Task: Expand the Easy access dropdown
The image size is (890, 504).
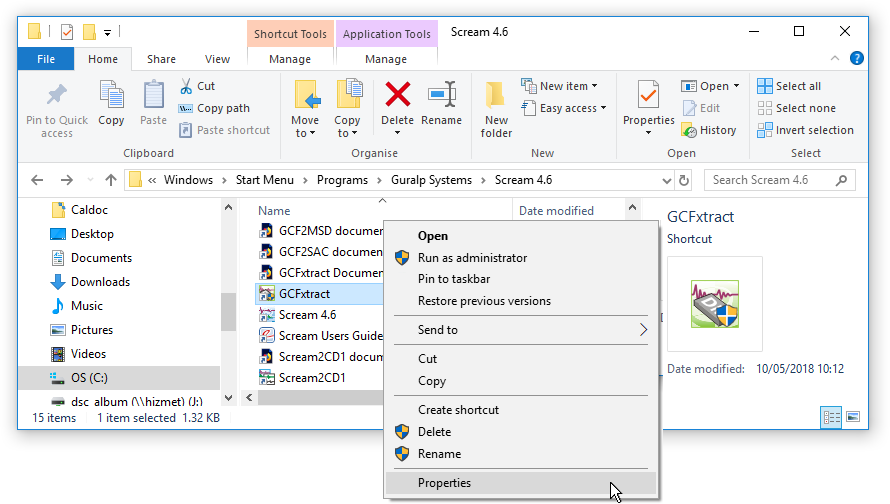Action: pyautogui.click(x=603, y=108)
